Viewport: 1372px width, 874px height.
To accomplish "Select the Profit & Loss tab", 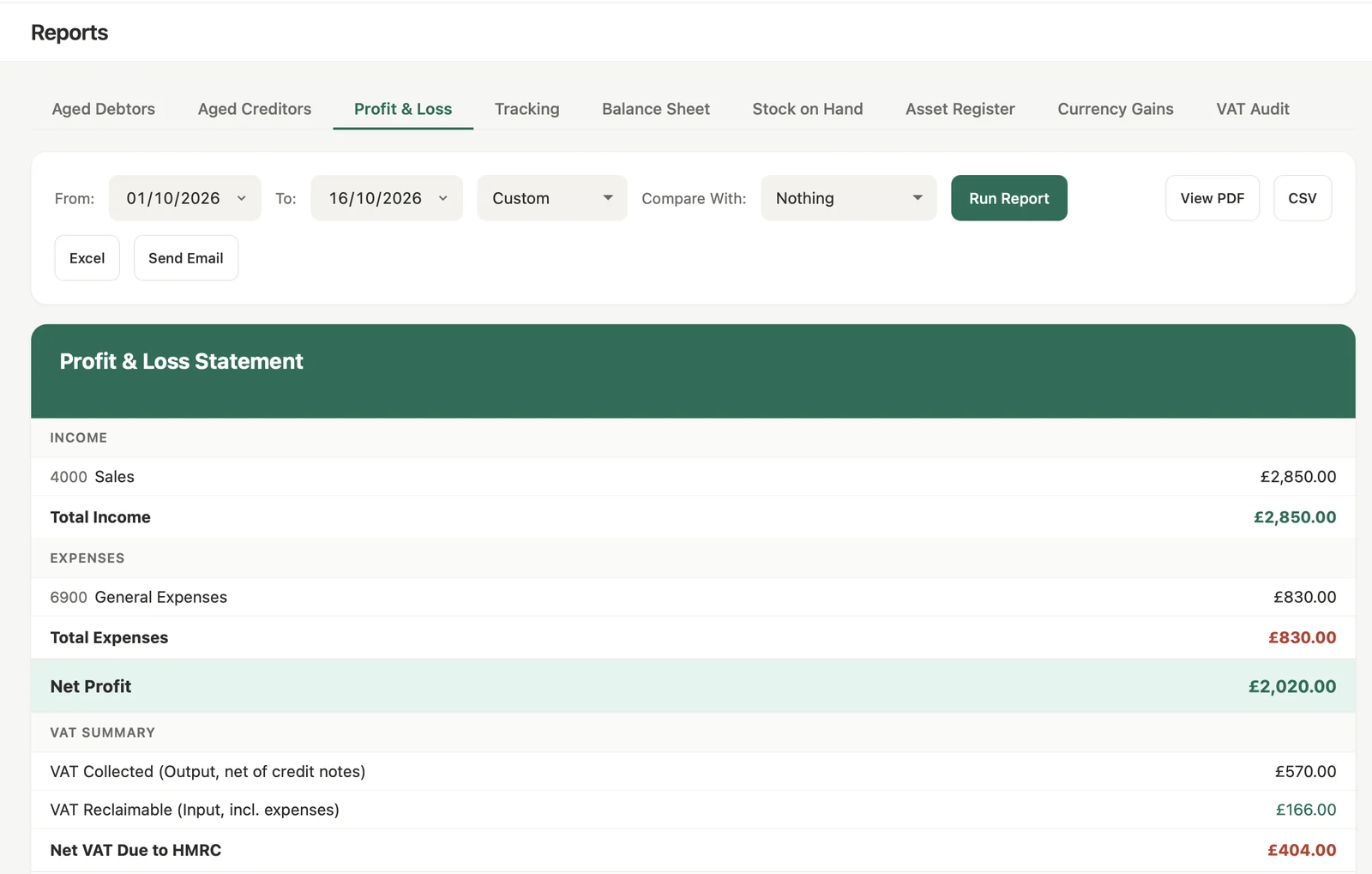I will click(403, 109).
